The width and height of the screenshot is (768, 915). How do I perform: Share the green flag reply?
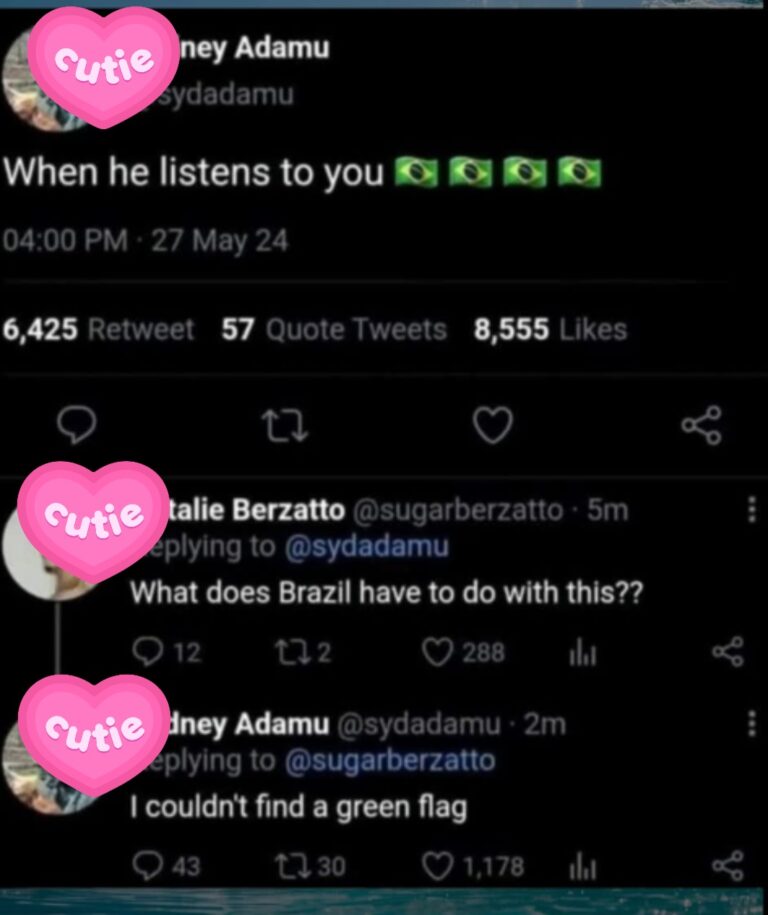click(727, 865)
